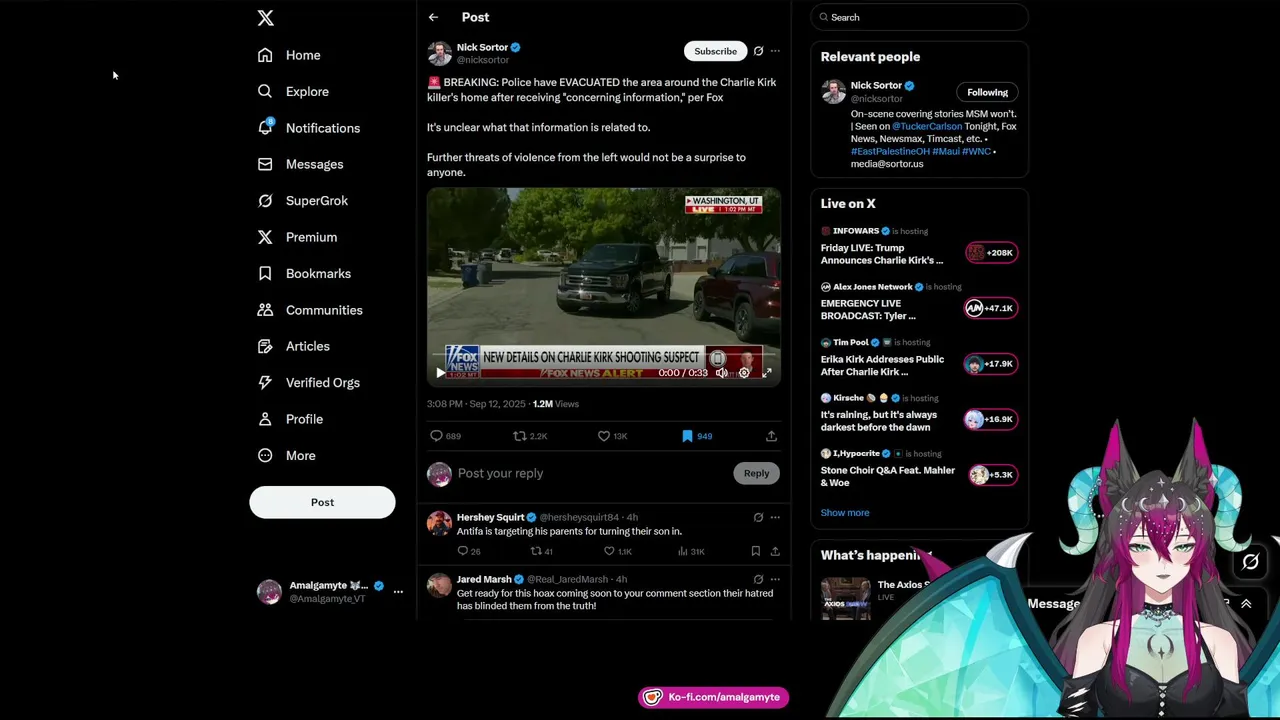
Task: Click Show more under Live on X
Action: (x=845, y=512)
